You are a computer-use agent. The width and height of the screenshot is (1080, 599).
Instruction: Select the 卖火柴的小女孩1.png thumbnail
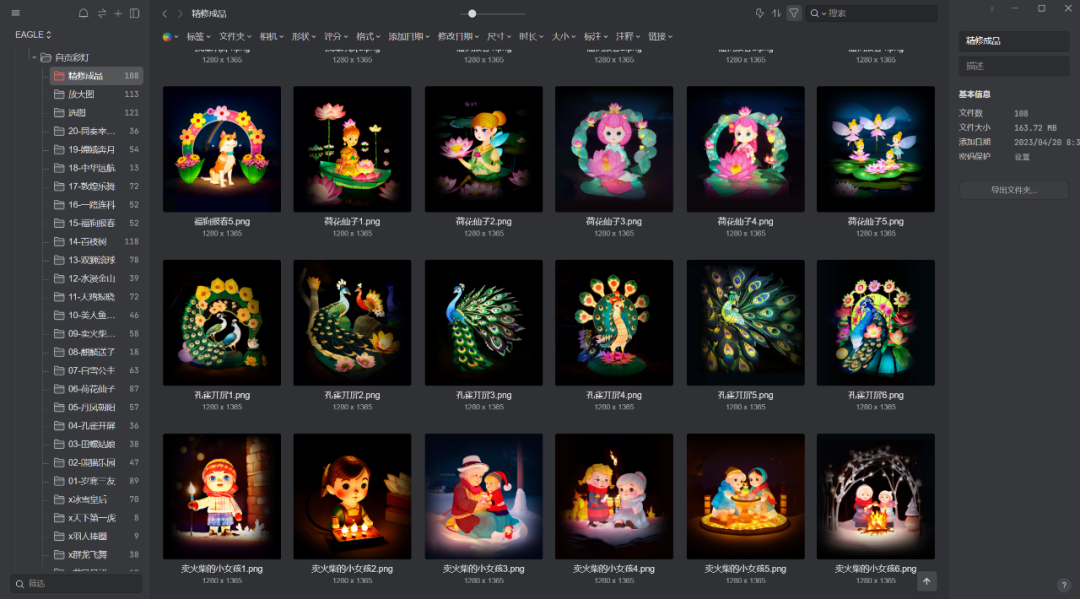coord(222,496)
